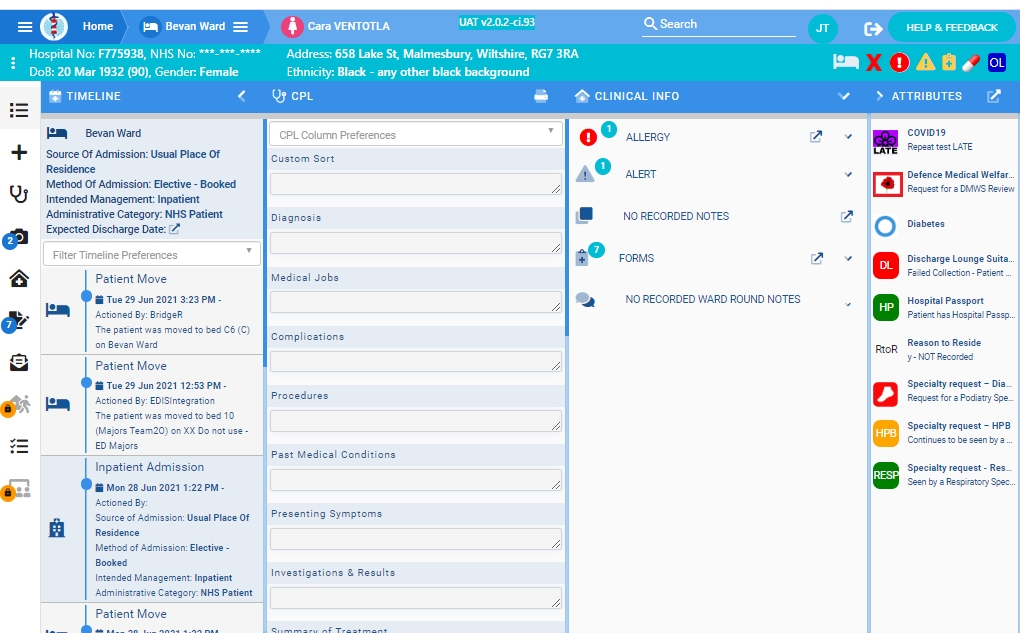Click the Procedures text box
The height and width of the screenshot is (633, 1020).
click(x=416, y=421)
